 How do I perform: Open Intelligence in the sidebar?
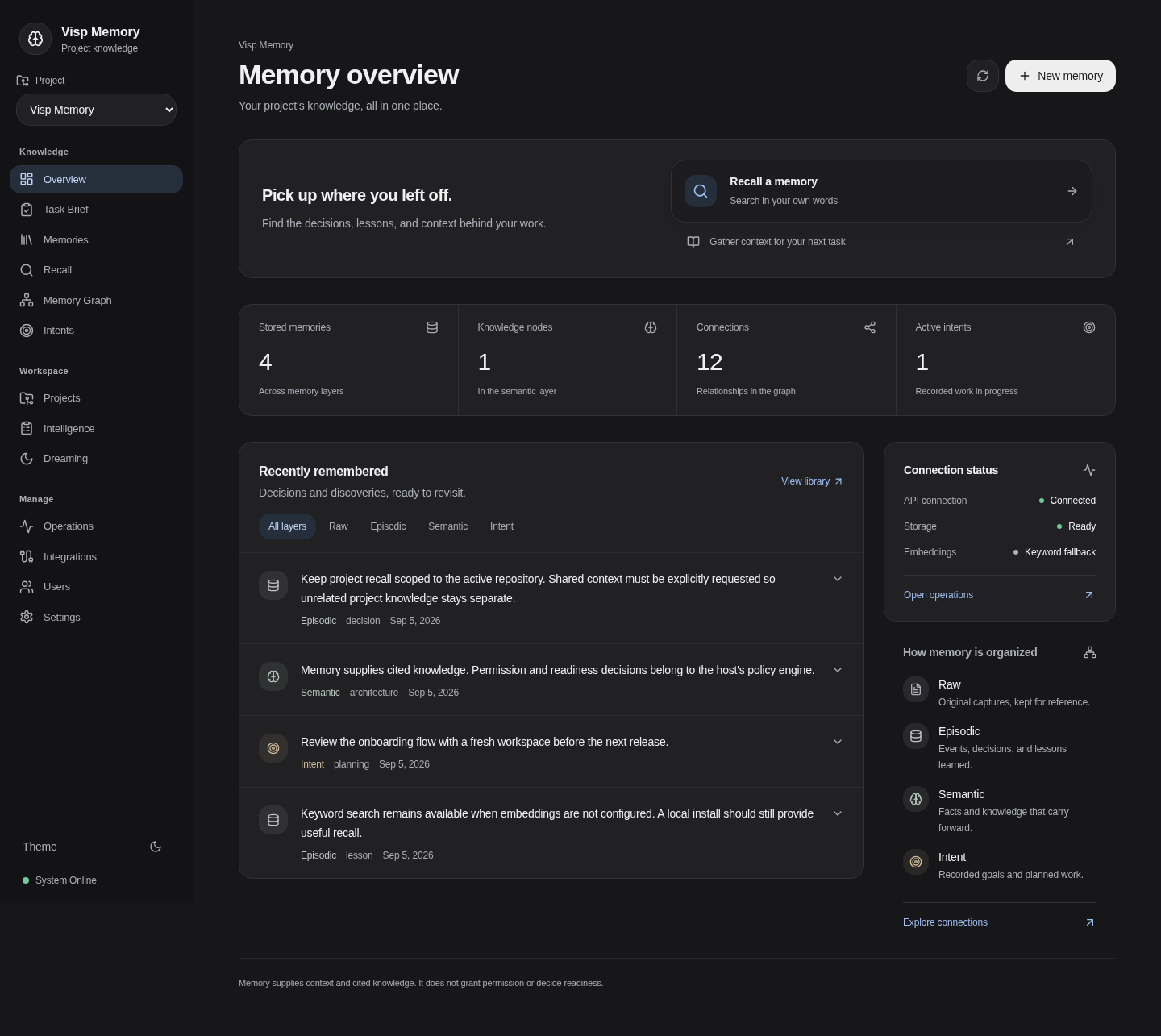[x=96, y=428]
